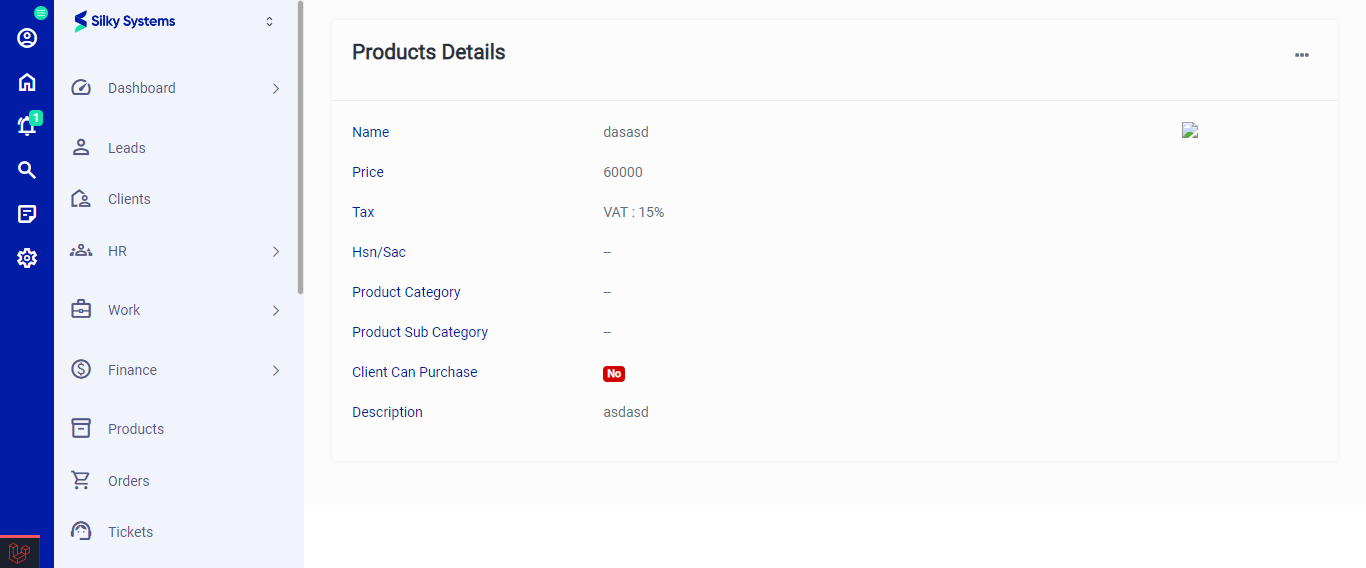Click the product image thumbnail

tap(1190, 130)
